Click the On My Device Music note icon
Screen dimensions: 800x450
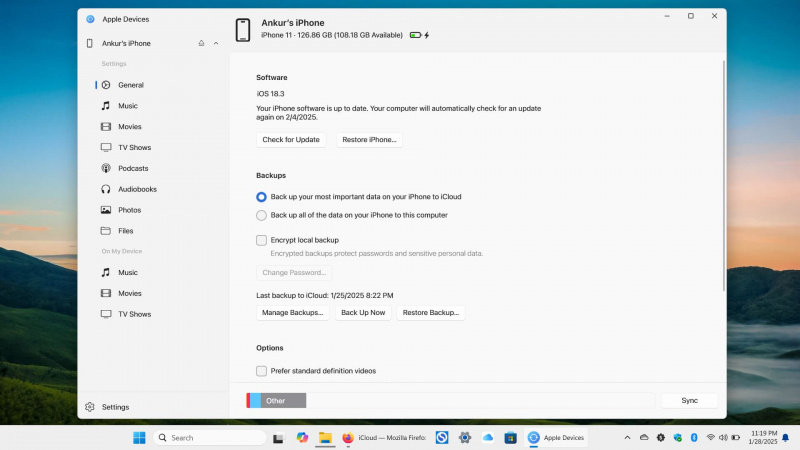pyautogui.click(x=106, y=272)
